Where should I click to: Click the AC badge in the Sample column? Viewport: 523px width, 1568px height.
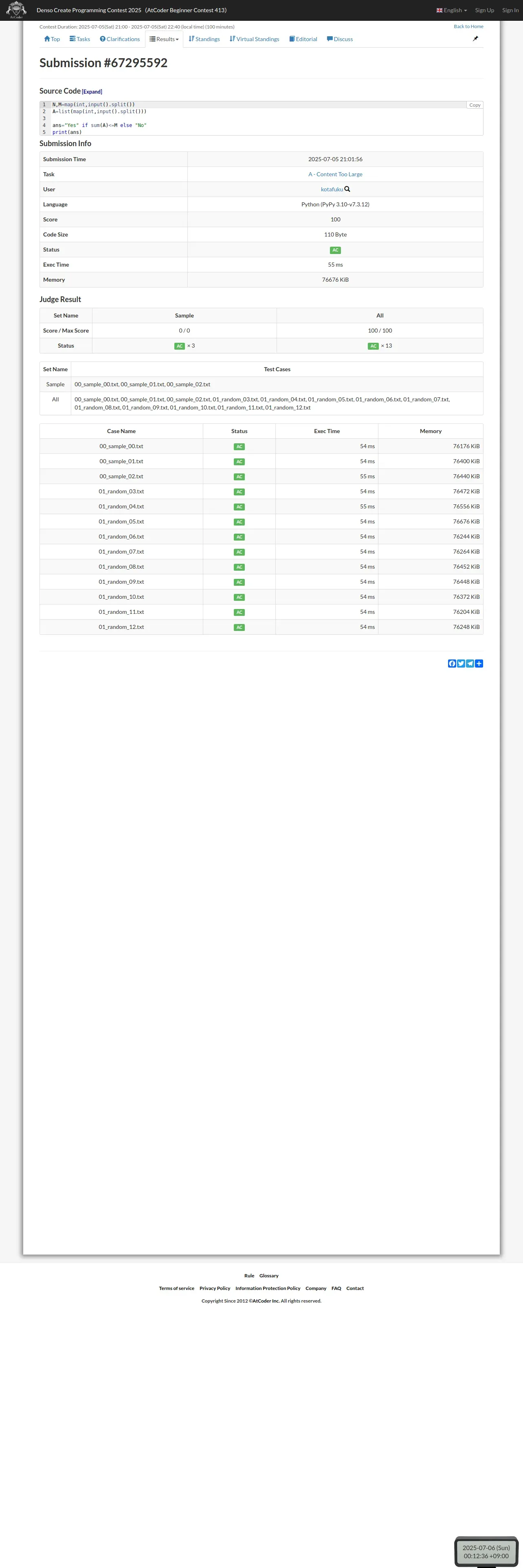click(x=180, y=346)
